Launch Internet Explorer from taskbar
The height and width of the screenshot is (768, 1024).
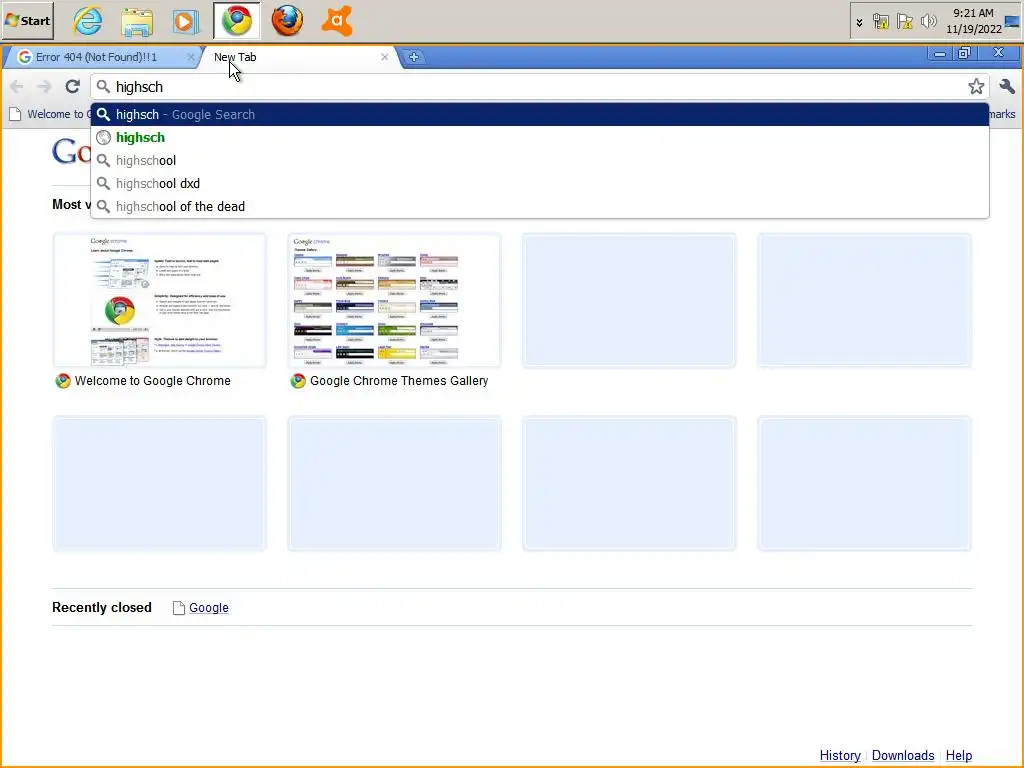point(88,21)
